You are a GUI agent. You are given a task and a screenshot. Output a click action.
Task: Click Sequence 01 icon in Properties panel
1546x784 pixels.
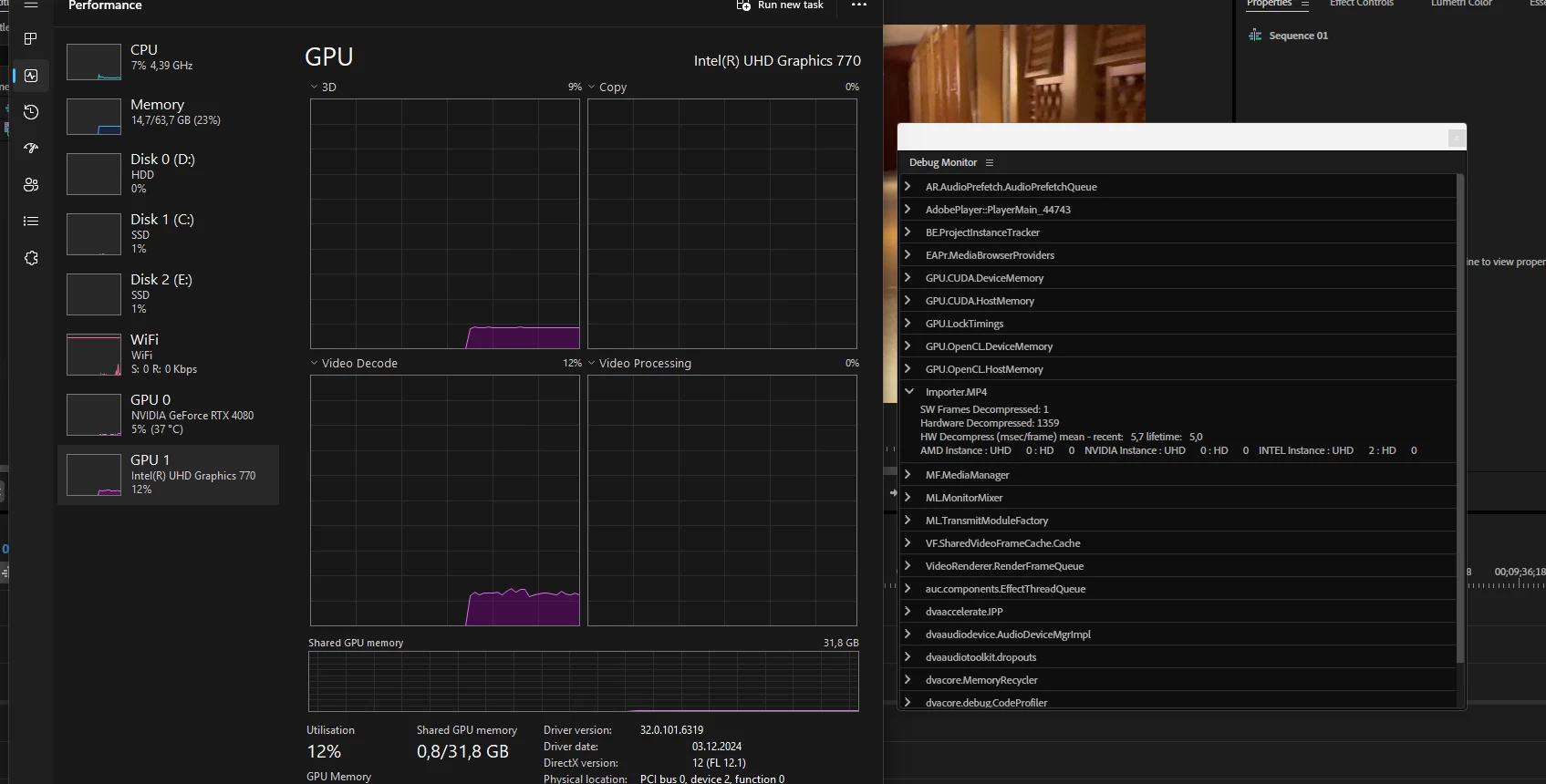1255,36
